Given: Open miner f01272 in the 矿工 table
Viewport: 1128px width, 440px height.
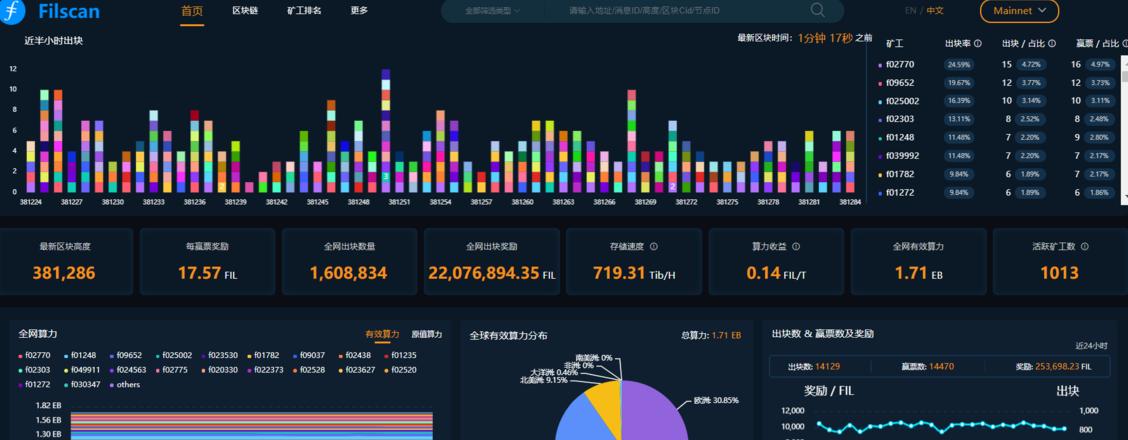Looking at the screenshot, I should [x=900, y=193].
